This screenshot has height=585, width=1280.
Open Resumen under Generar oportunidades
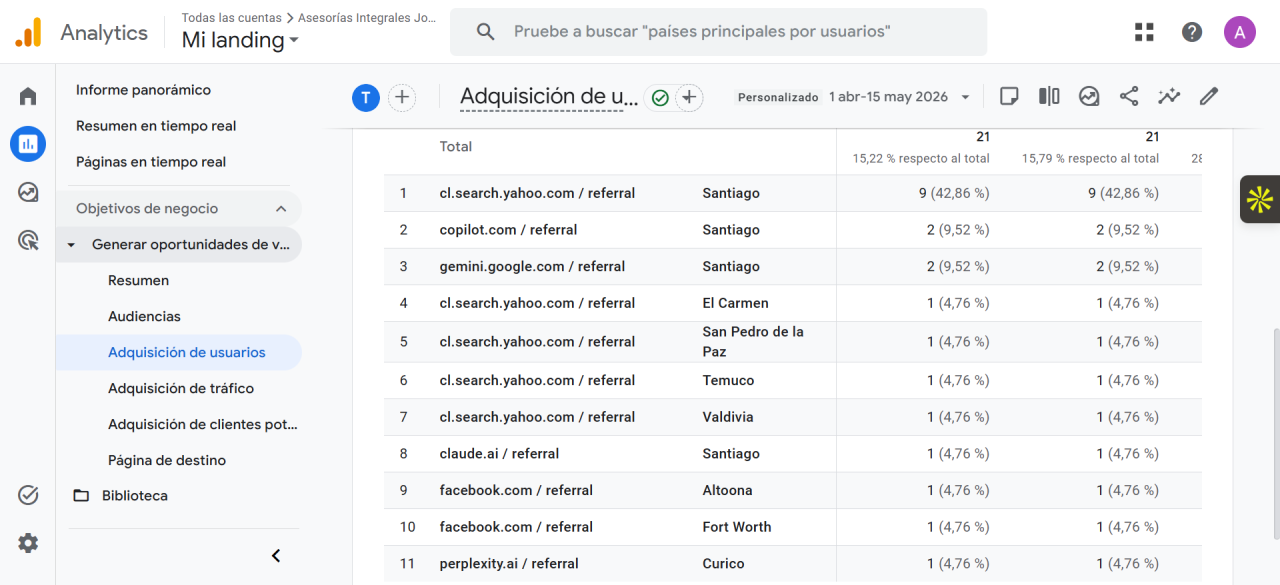[138, 281]
